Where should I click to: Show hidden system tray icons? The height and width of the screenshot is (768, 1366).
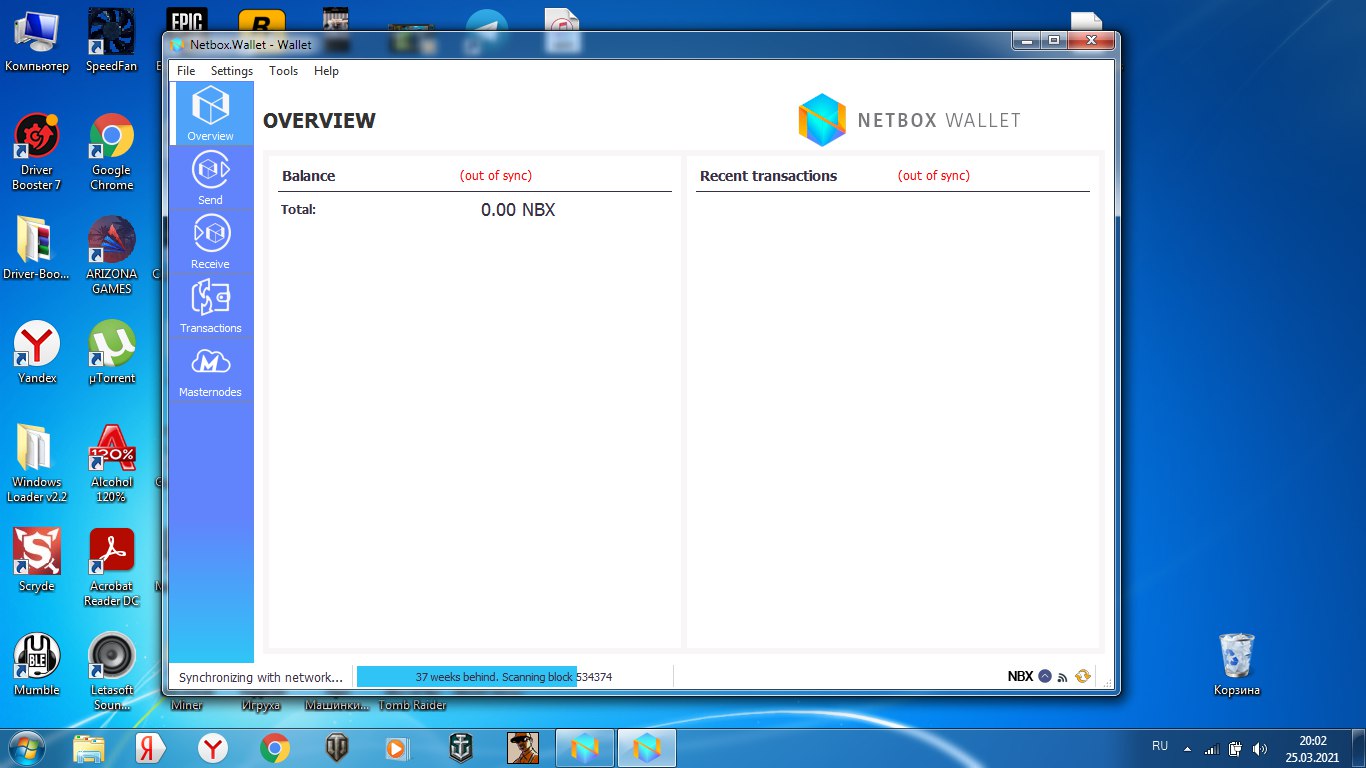(1188, 748)
